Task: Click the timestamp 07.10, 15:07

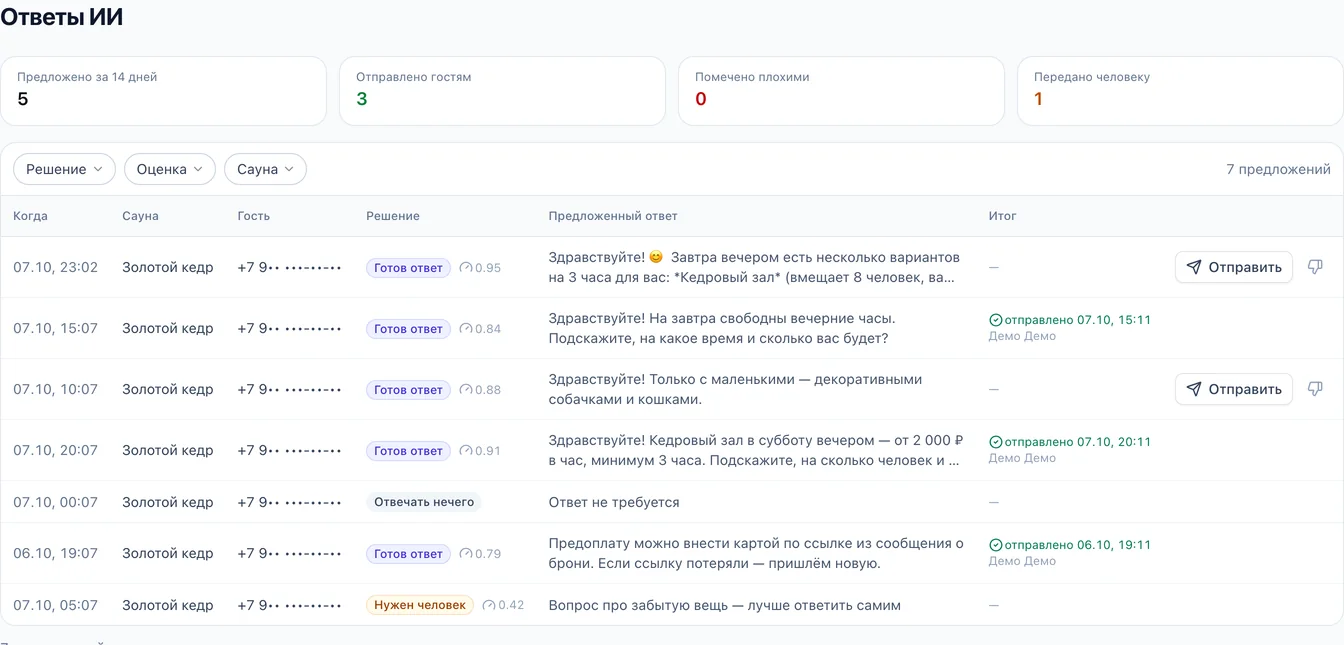Action: click(56, 328)
